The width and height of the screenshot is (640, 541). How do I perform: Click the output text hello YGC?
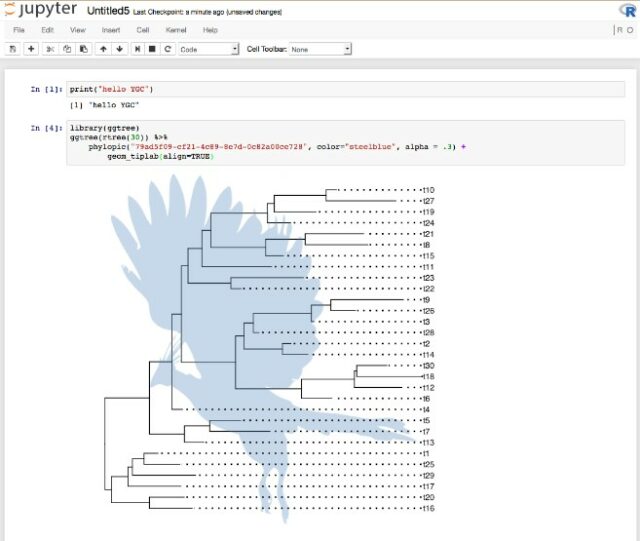104,105
